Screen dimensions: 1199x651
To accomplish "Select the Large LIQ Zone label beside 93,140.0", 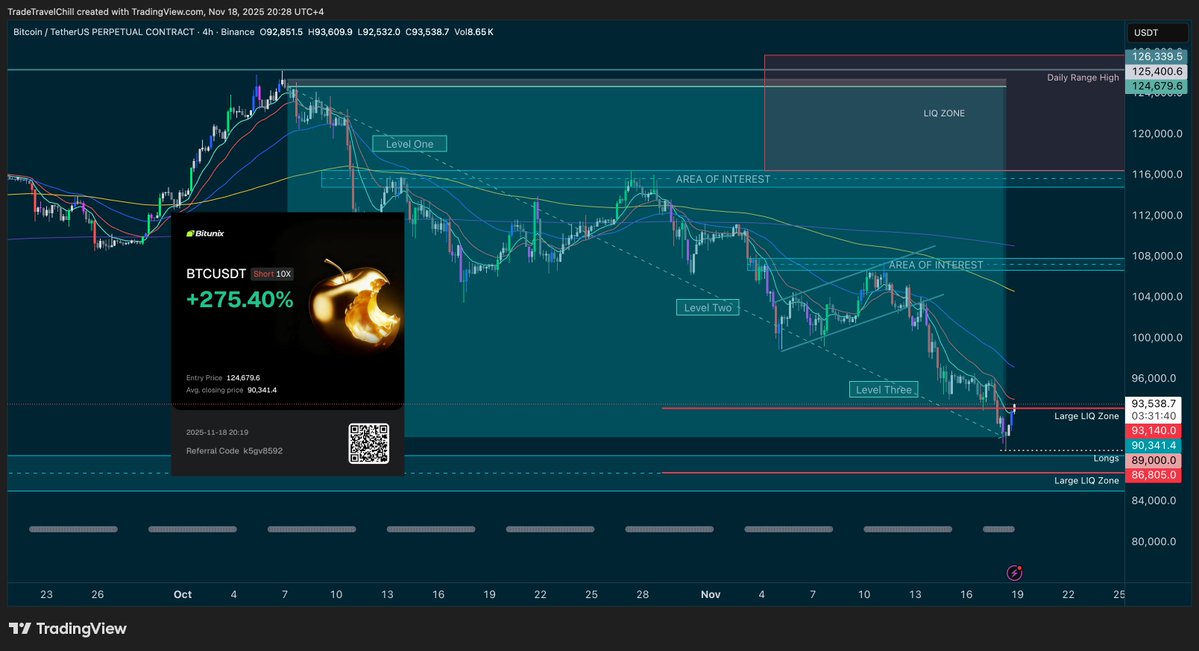I will [x=1086, y=416].
